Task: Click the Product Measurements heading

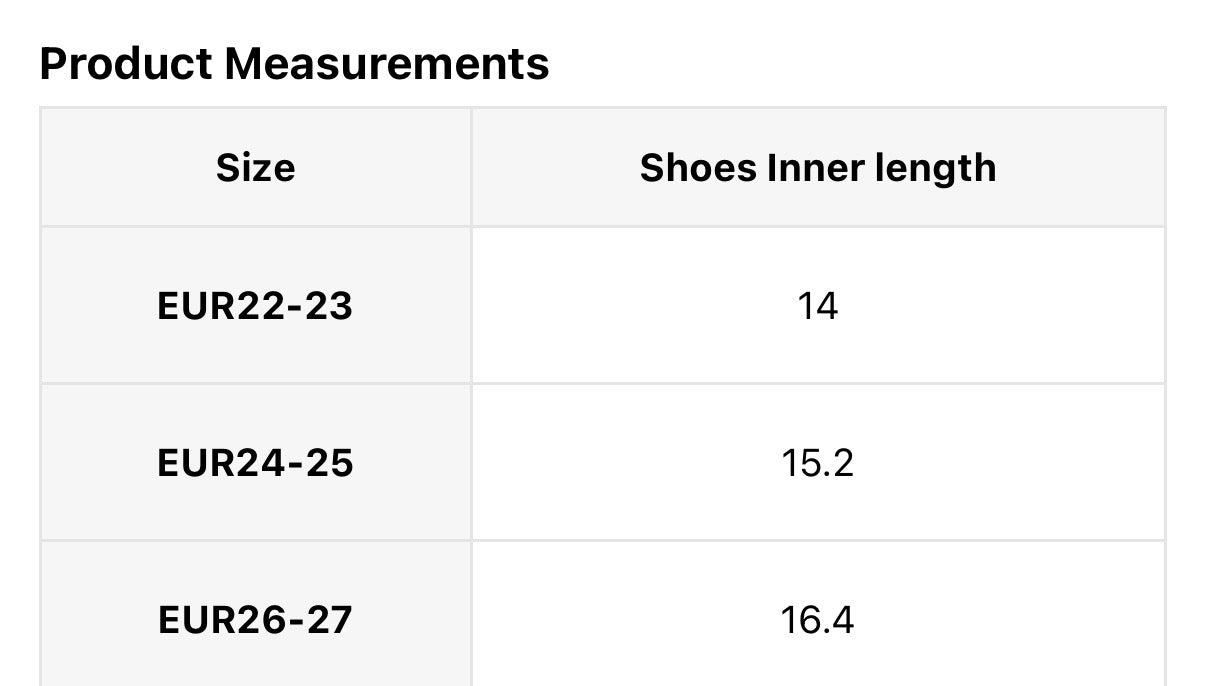Action: [294, 64]
